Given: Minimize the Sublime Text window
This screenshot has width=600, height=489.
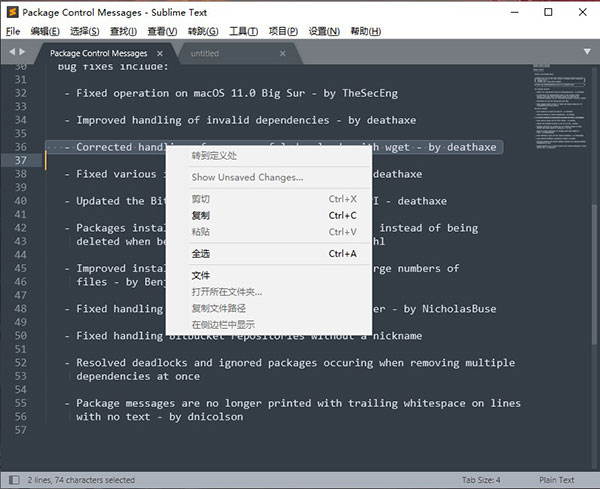Looking at the screenshot, I should (515, 12).
